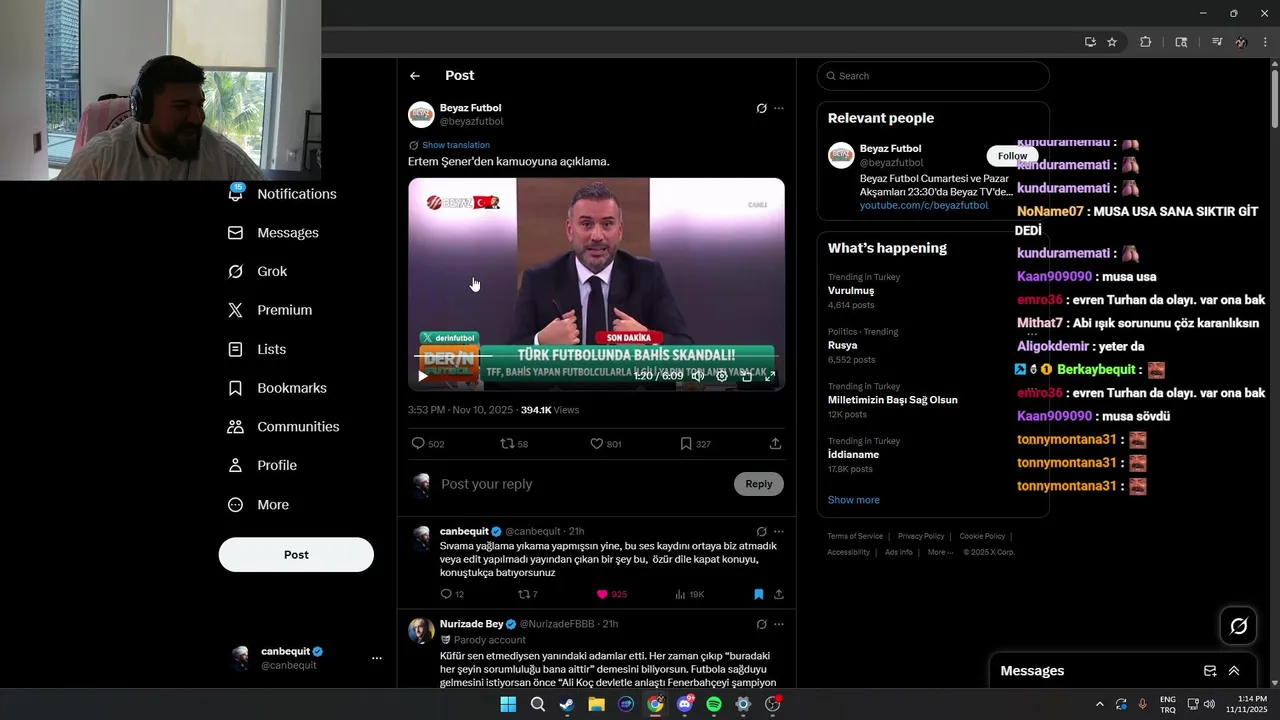This screenshot has height=720, width=1280.
Task: Click Grok icon on Beyaz Futbol post
Action: [761, 108]
